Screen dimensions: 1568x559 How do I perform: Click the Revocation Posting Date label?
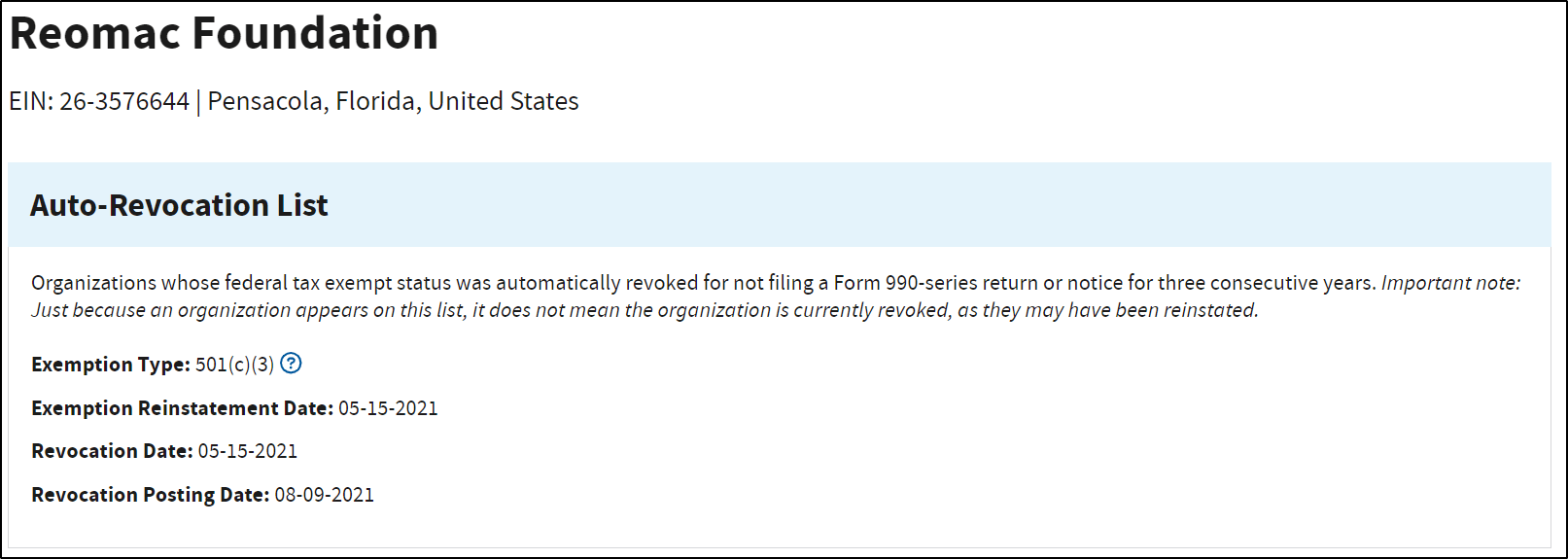coord(150,495)
